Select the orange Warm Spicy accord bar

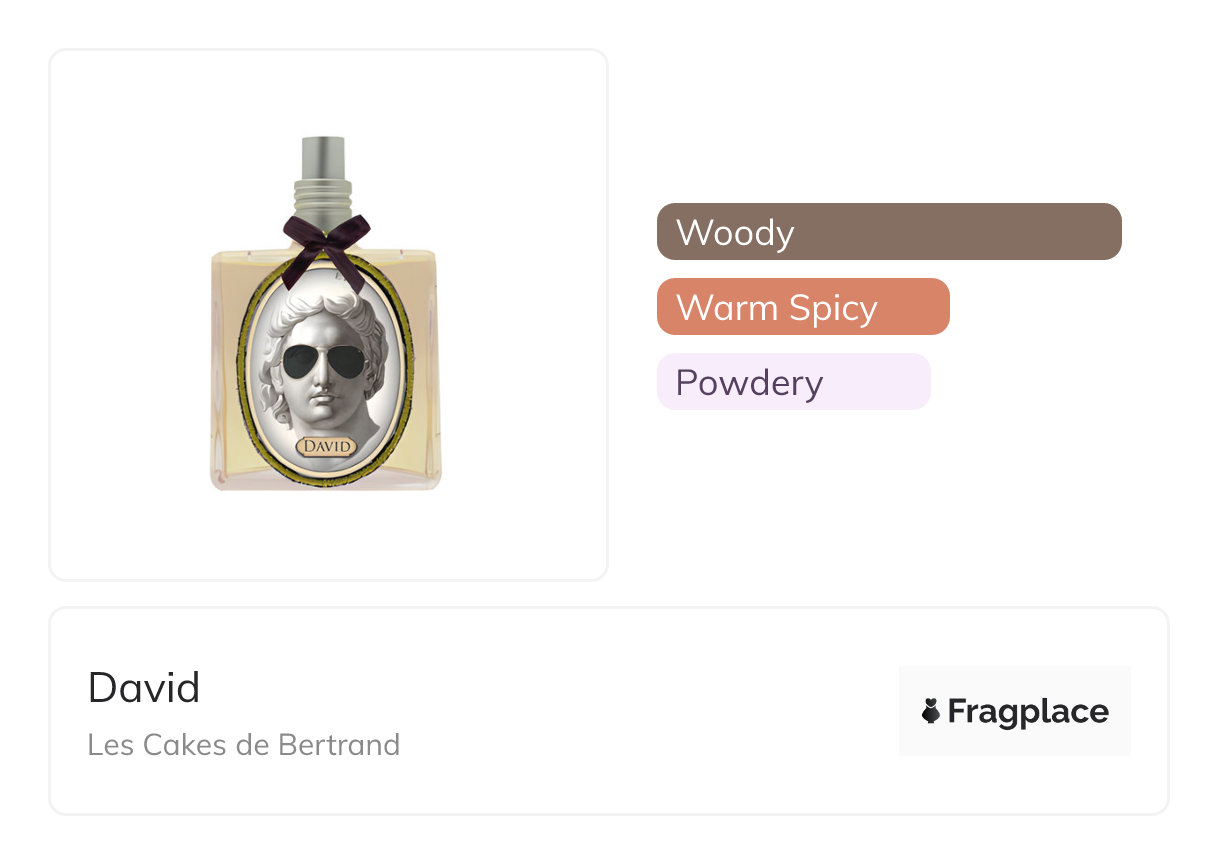coord(803,307)
